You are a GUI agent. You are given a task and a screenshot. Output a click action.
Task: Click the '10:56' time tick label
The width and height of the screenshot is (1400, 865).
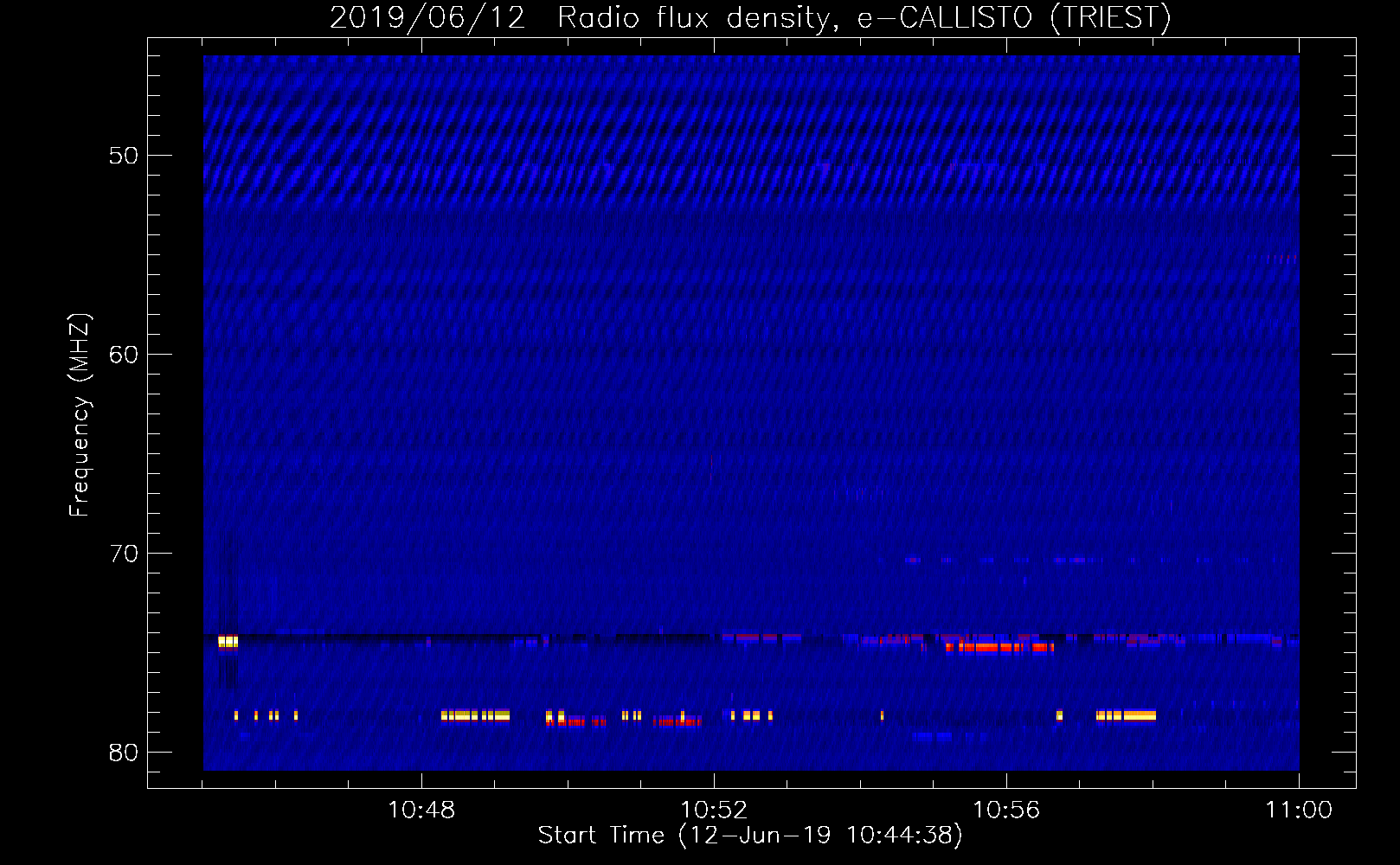(x=1006, y=811)
